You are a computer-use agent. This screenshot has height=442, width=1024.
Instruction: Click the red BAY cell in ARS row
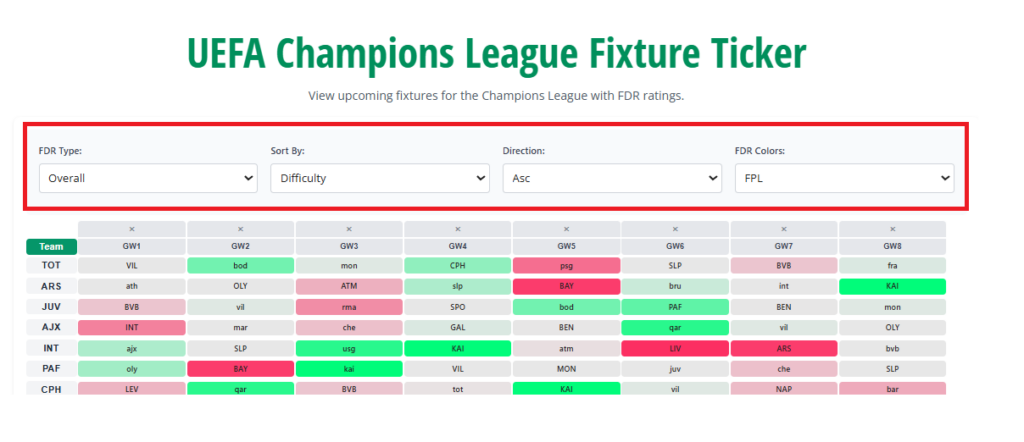(566, 286)
